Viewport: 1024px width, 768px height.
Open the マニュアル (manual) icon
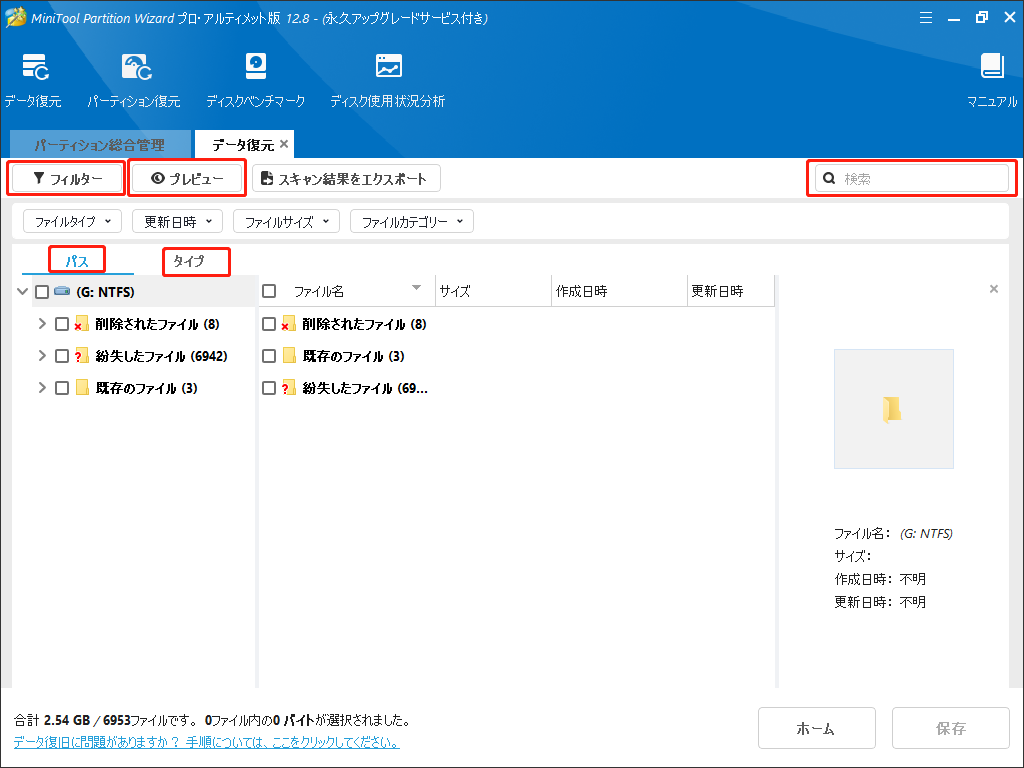point(990,80)
